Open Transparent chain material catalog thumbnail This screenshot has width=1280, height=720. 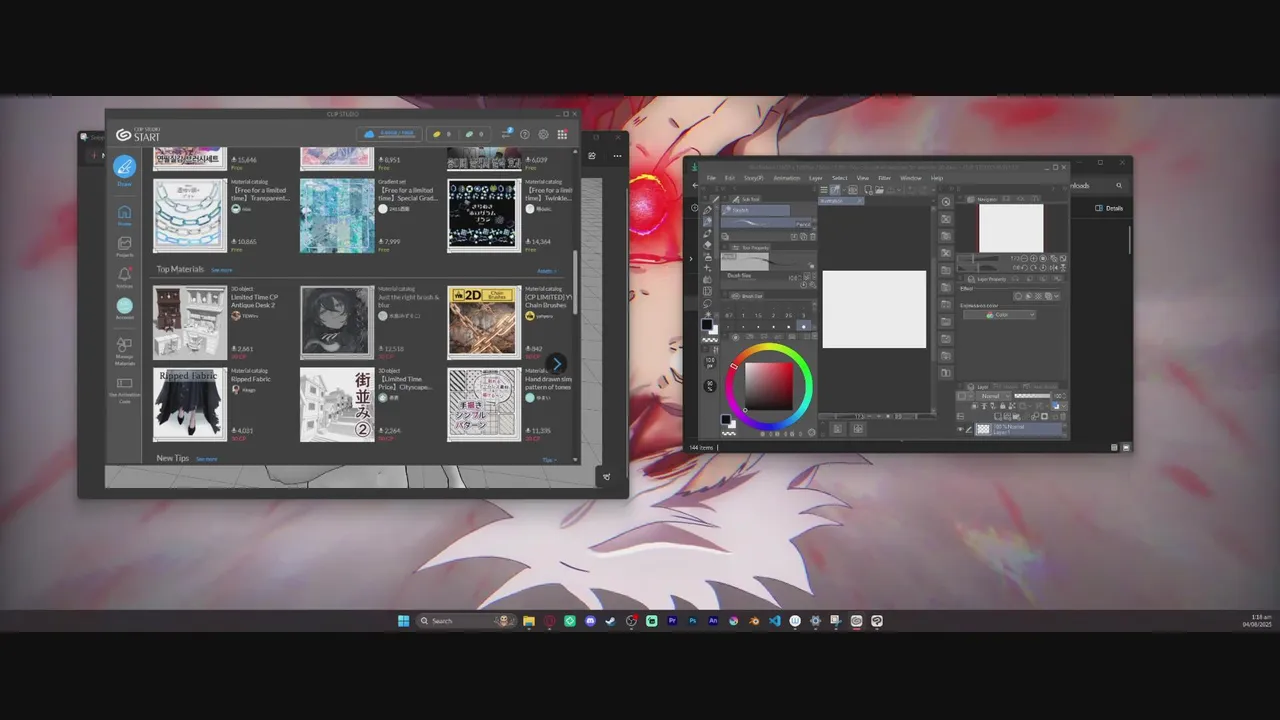pos(189,216)
